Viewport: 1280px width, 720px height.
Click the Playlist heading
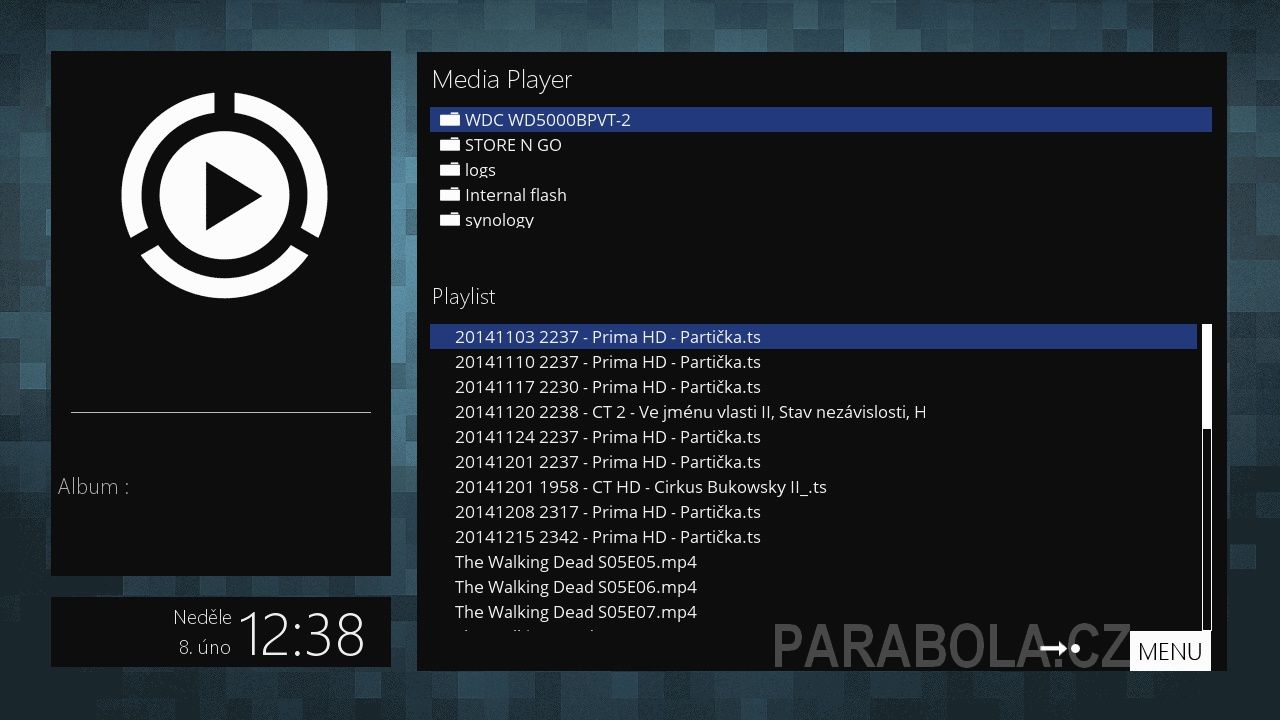(x=463, y=297)
